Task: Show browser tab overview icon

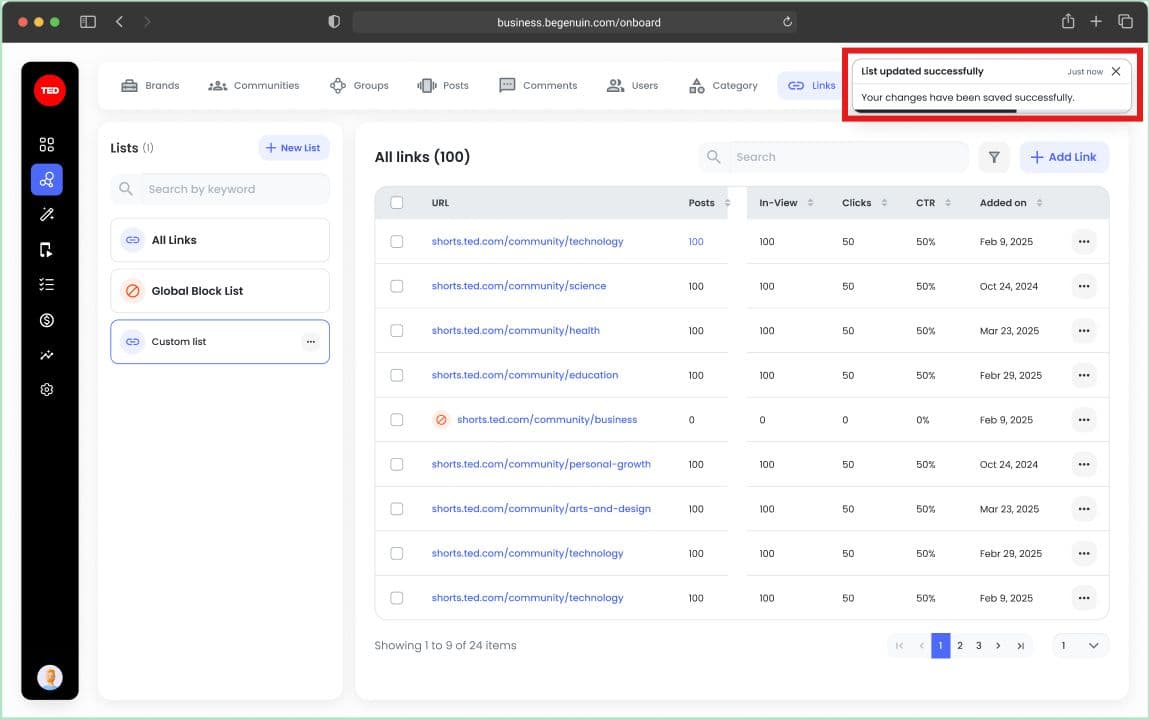Action: 1125,21
